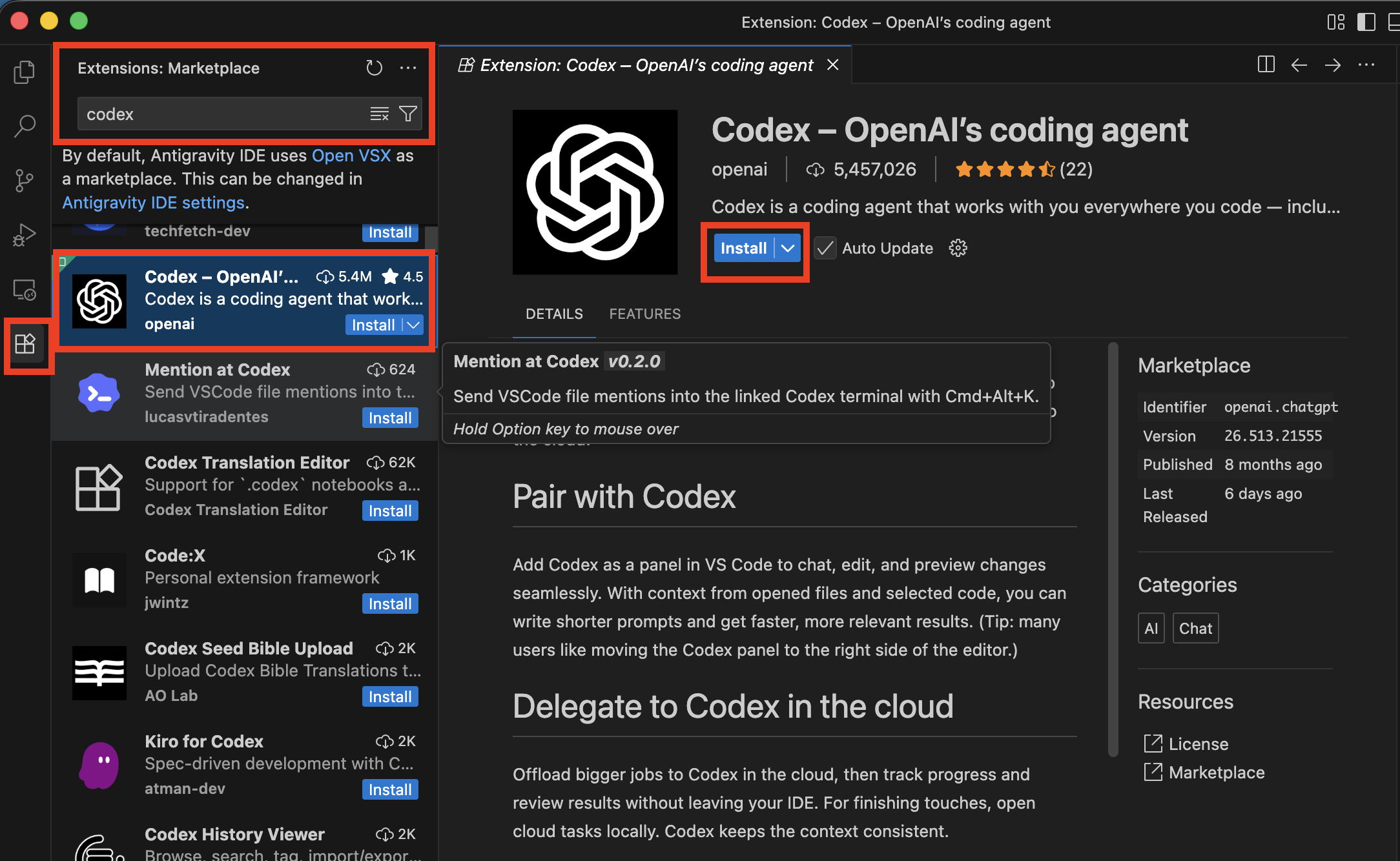Open Remote Explorer view
The image size is (1400, 861).
click(x=25, y=290)
